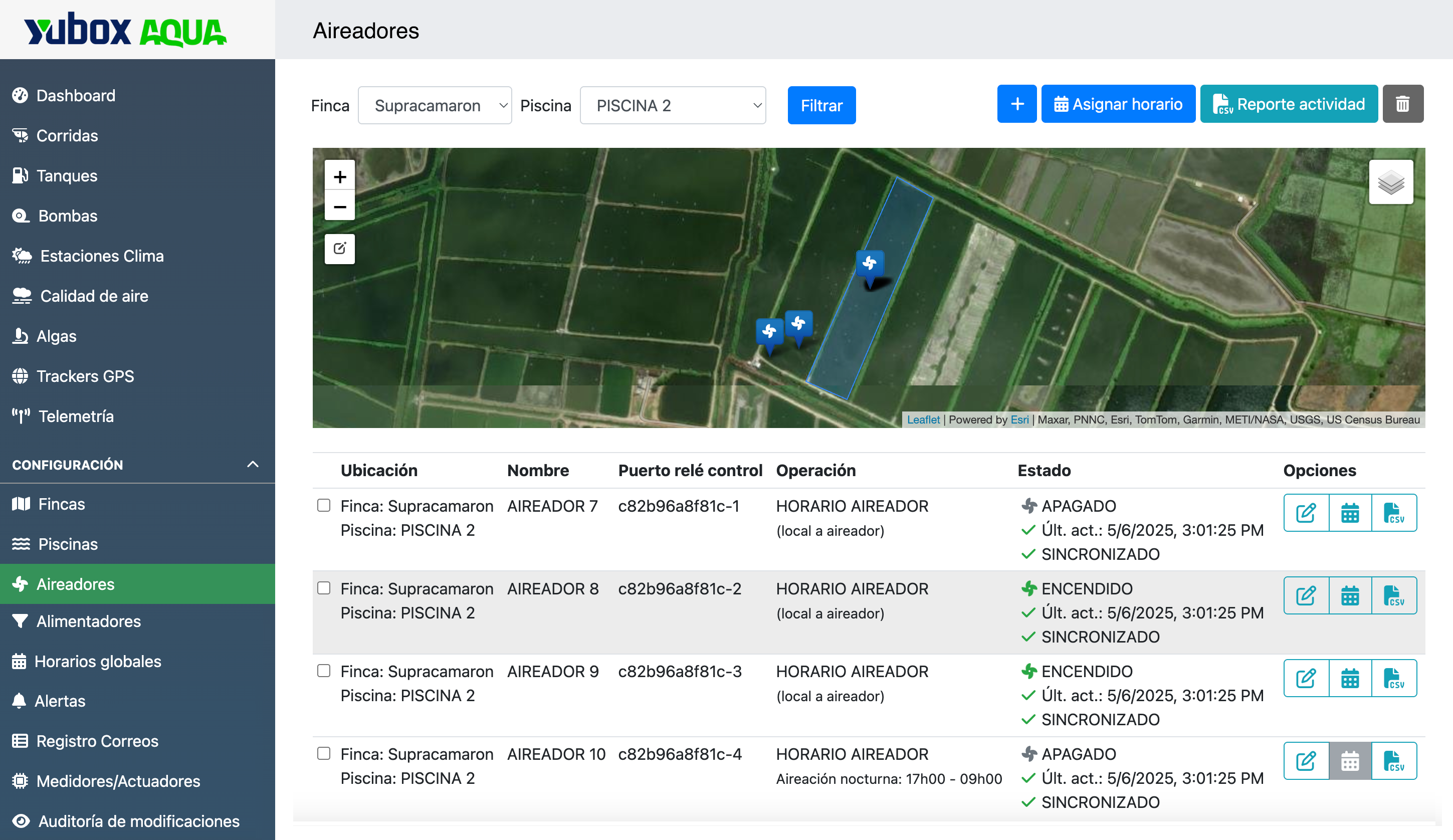This screenshot has height=840, width=1453.
Task: Collapse the CONFIGURACIÓN section
Action: pyautogui.click(x=253, y=464)
